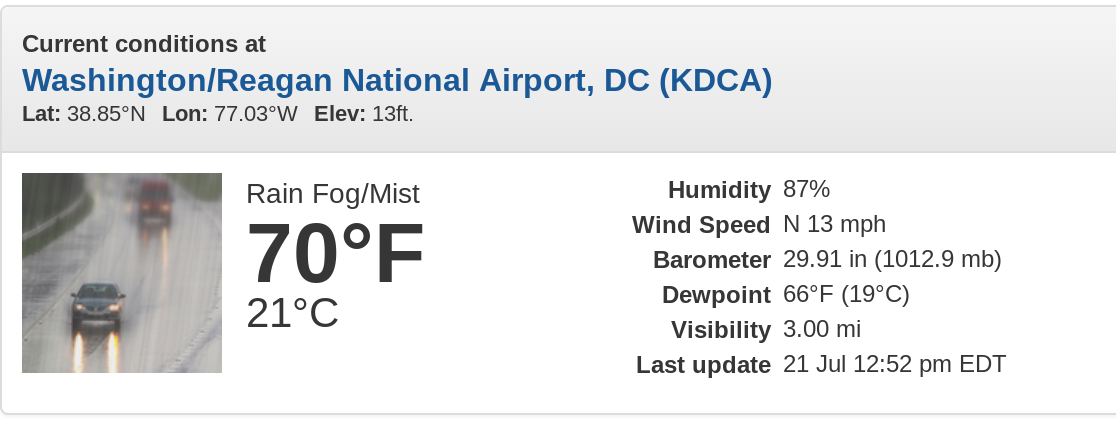Select the 21 Jul 12:52 pm EDT timestamp
The image size is (1116, 424).
pos(895,364)
